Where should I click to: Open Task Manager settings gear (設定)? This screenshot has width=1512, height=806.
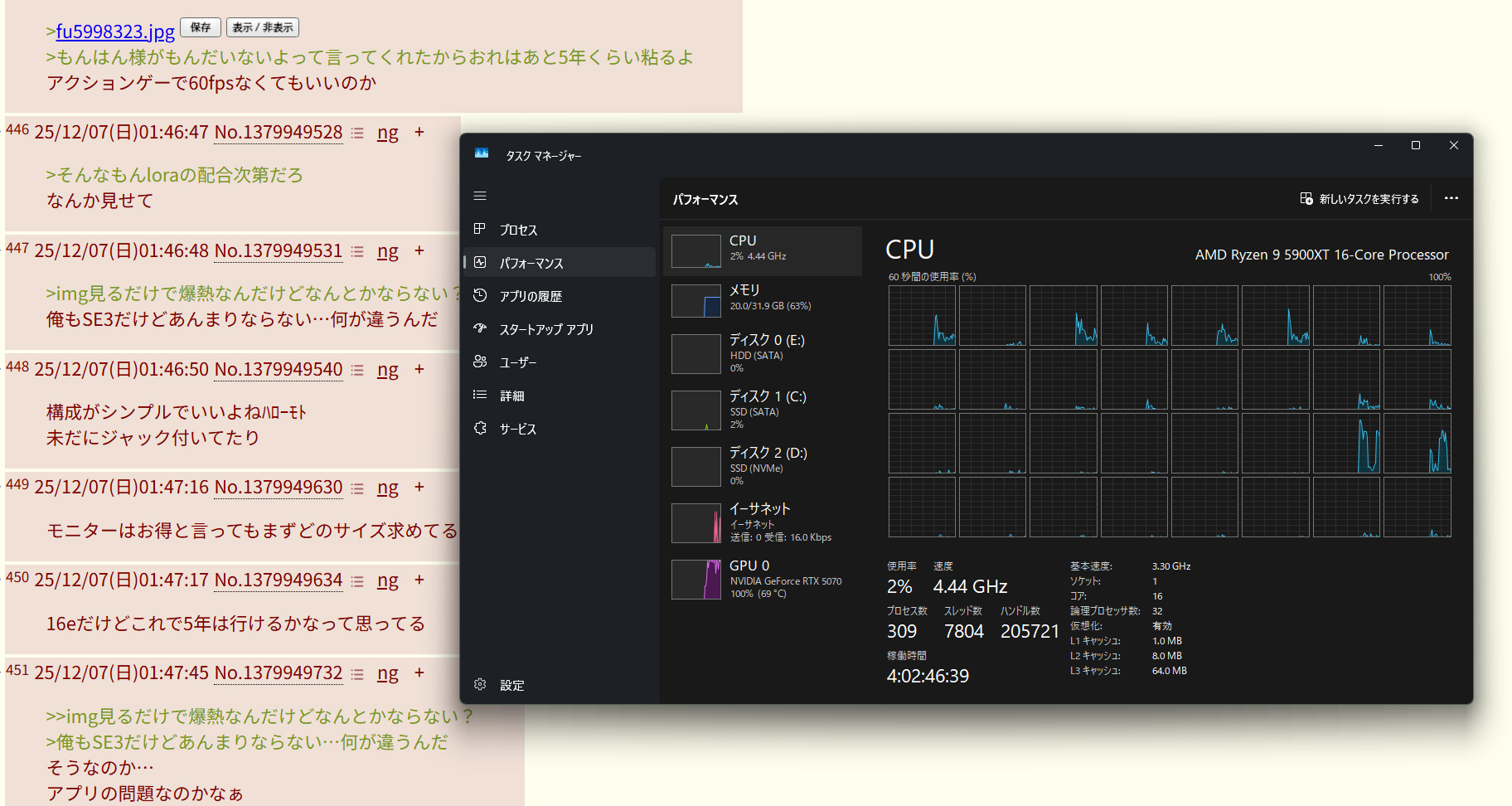(480, 684)
